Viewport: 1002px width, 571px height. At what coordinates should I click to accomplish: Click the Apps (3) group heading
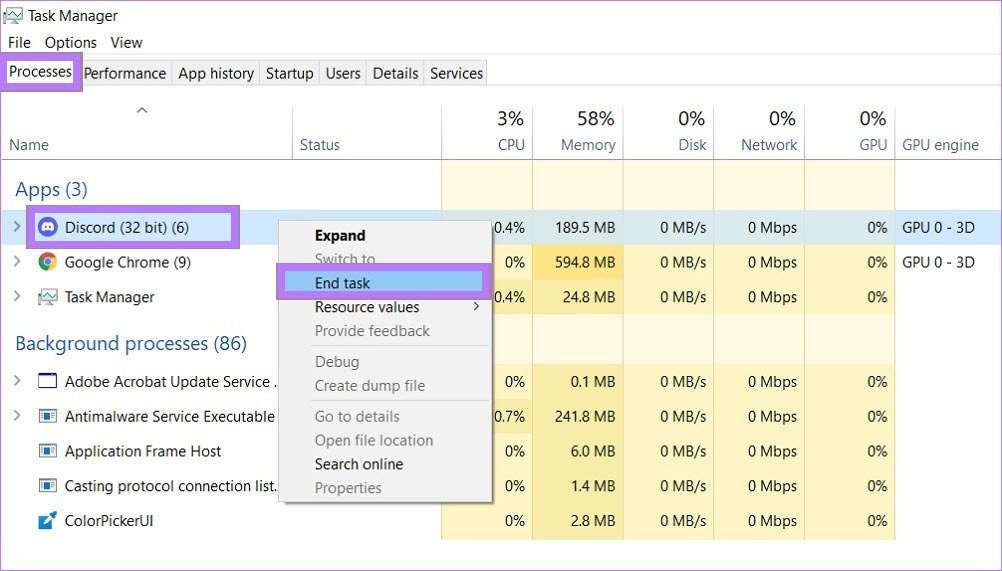[x=51, y=189]
